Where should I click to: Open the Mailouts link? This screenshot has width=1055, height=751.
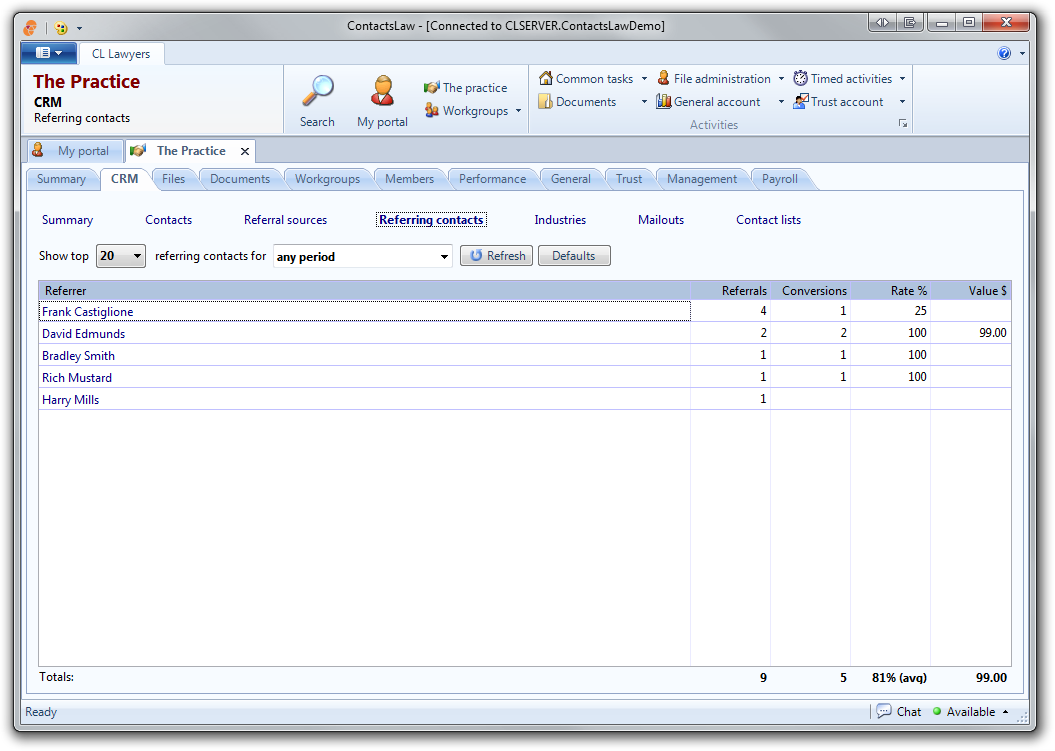[661, 220]
